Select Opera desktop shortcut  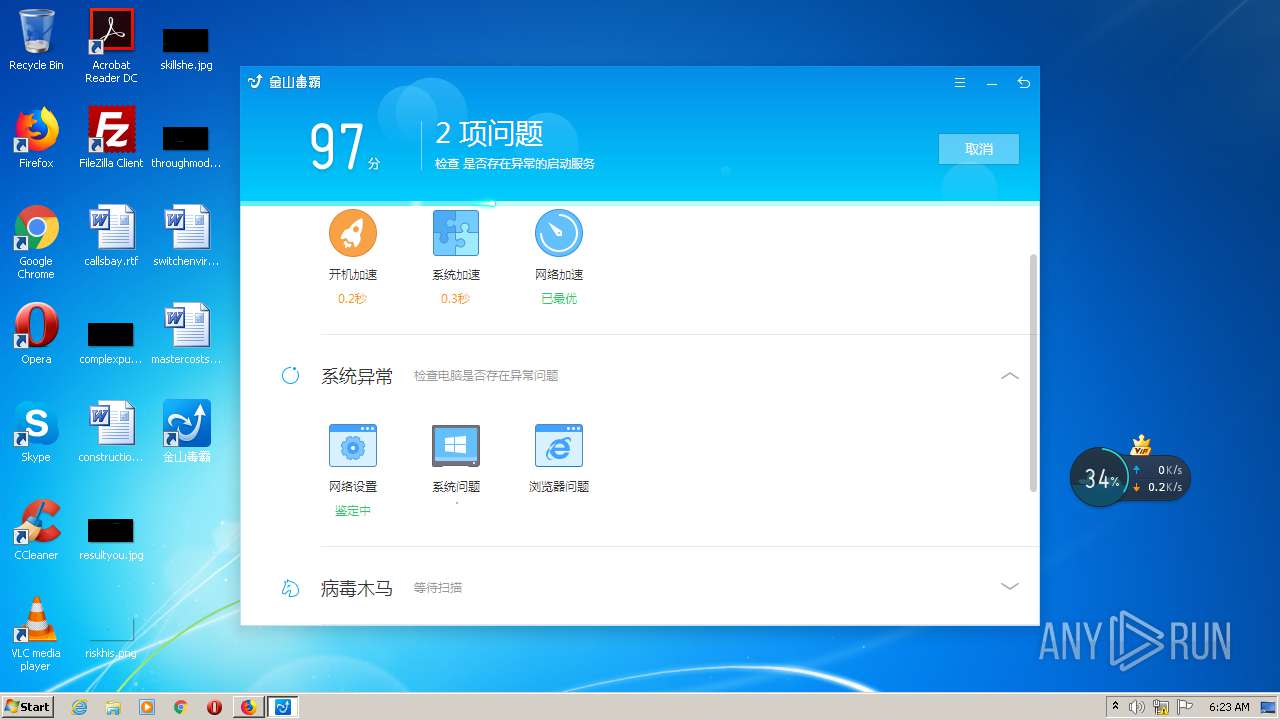[36, 334]
